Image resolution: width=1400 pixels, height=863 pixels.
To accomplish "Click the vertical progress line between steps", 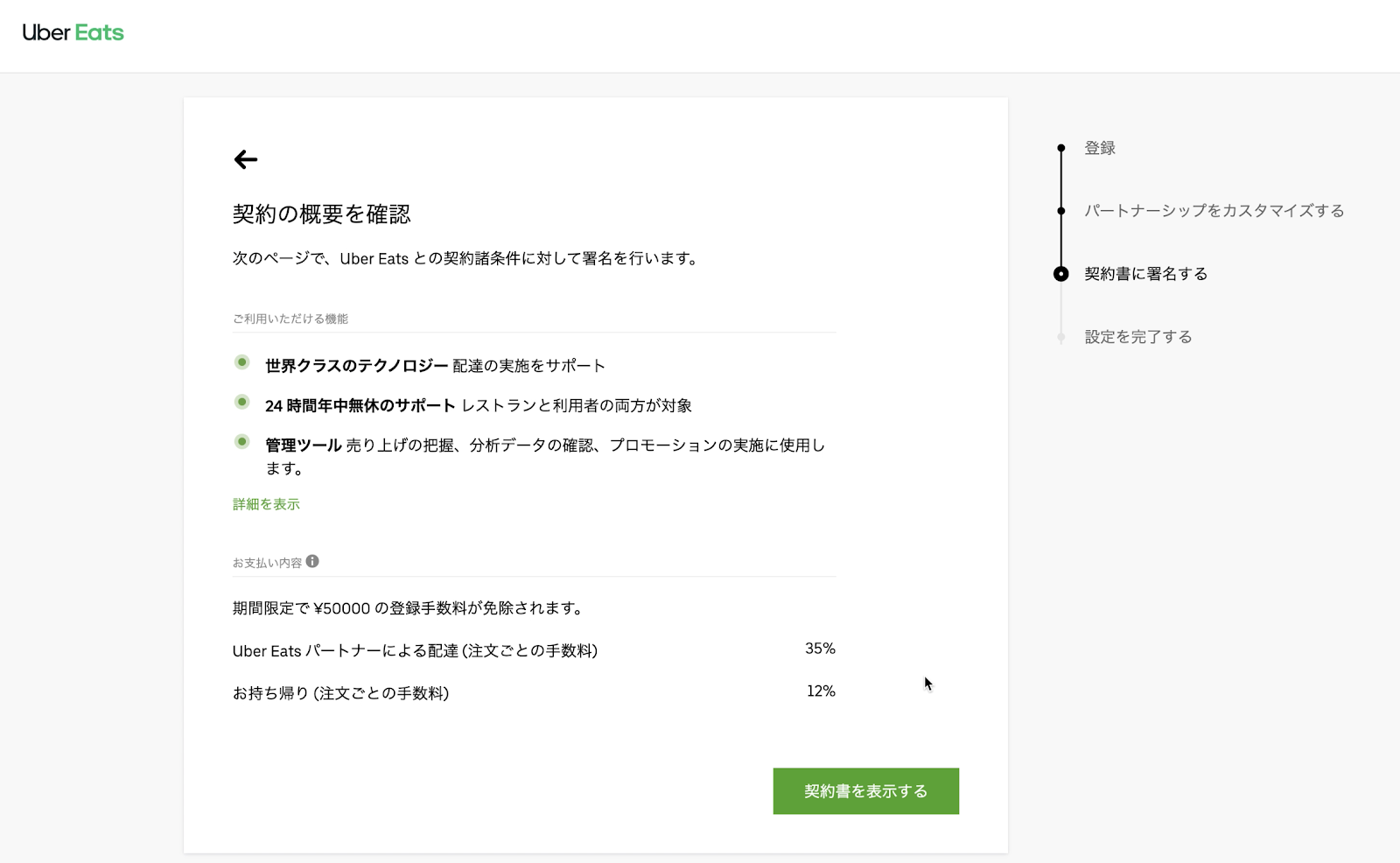I will coord(1062,179).
